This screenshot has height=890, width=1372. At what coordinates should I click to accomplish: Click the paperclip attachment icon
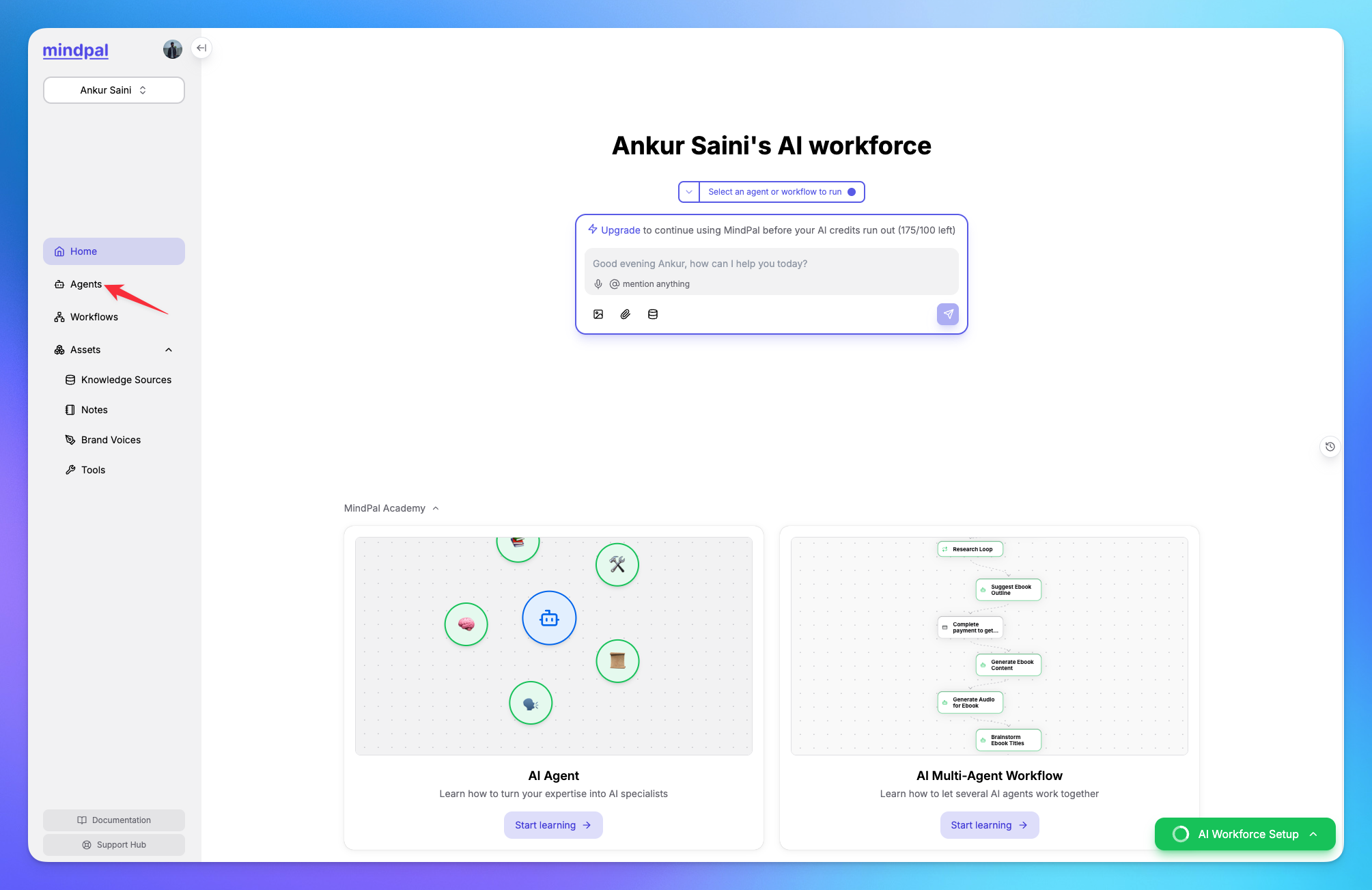[x=625, y=314]
